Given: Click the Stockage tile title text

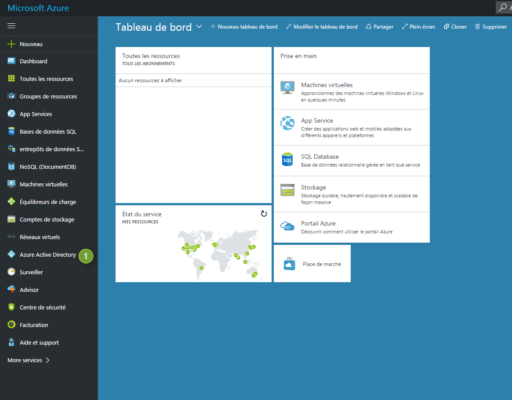Looking at the screenshot, I should [313, 187].
